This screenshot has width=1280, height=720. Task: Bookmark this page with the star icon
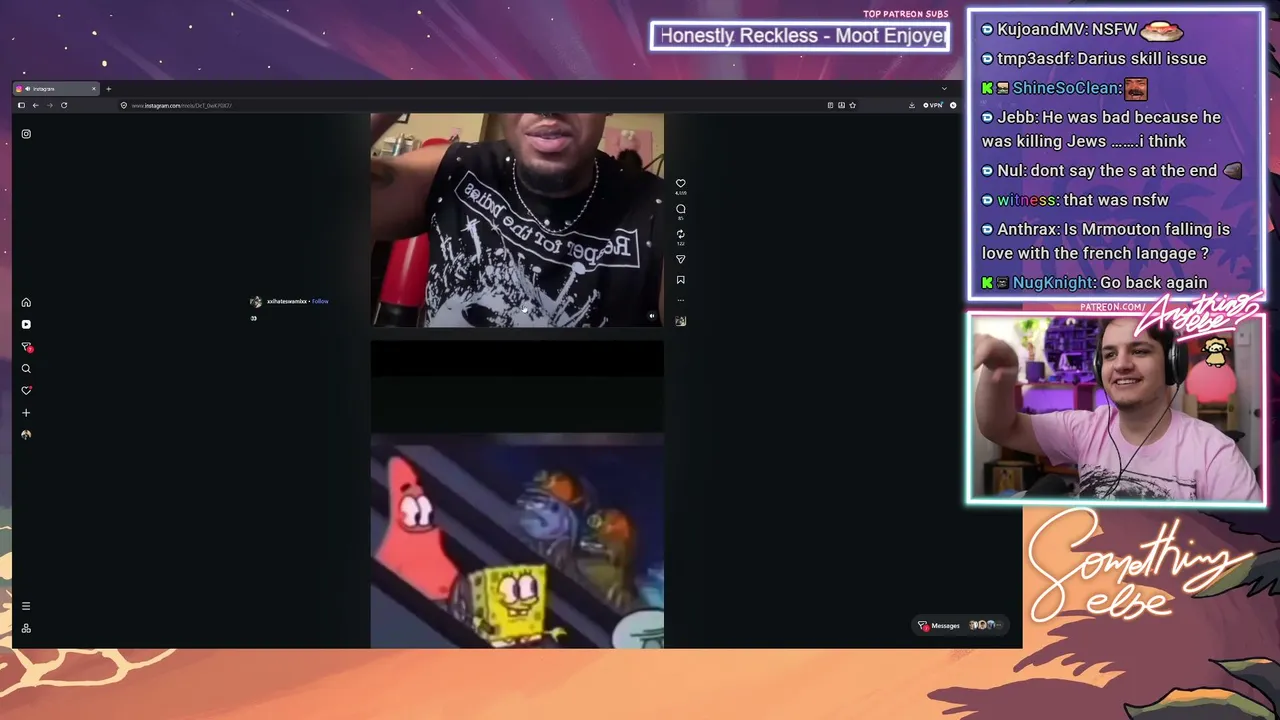852,105
